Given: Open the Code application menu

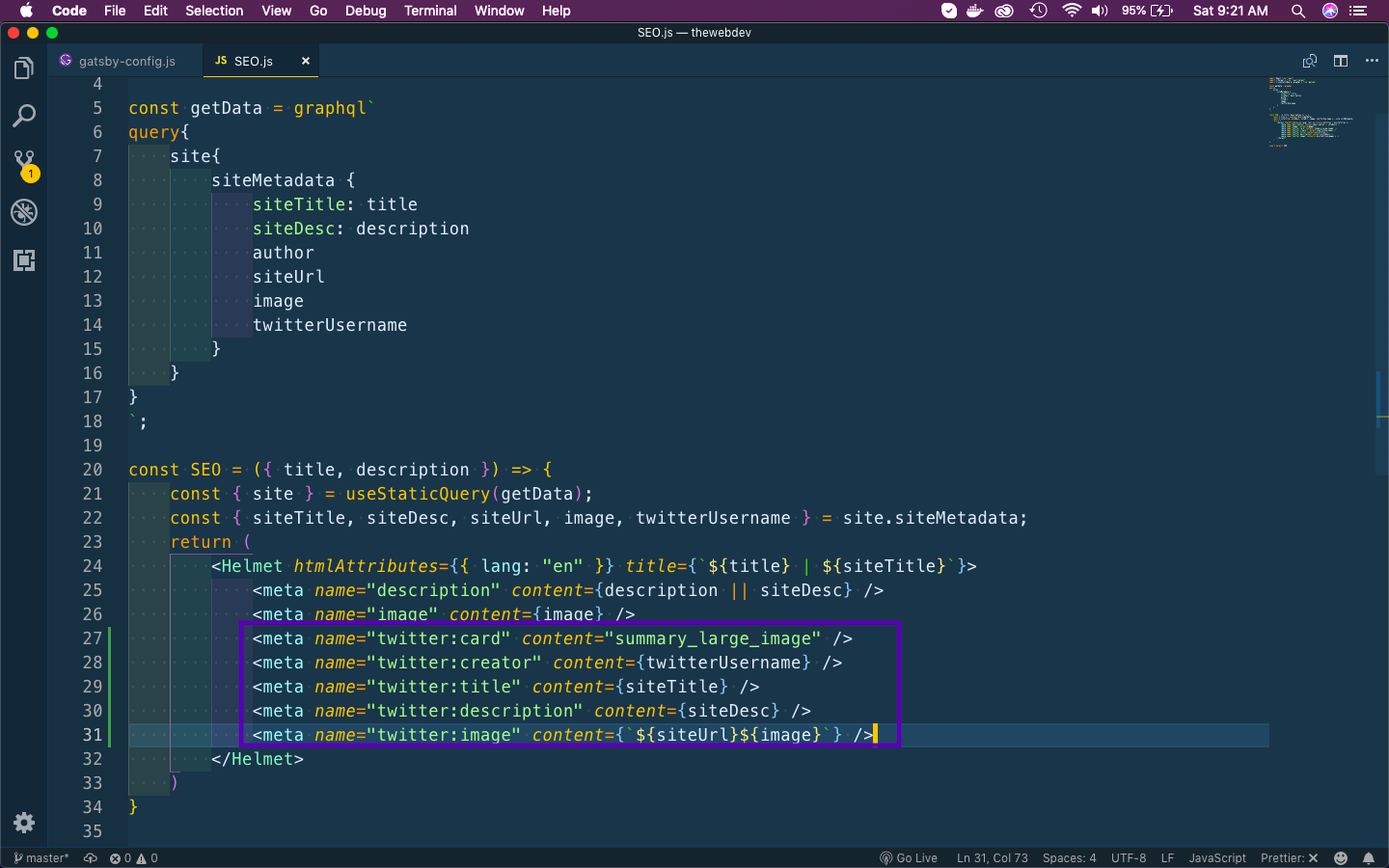Looking at the screenshot, I should pyautogui.click(x=69, y=11).
